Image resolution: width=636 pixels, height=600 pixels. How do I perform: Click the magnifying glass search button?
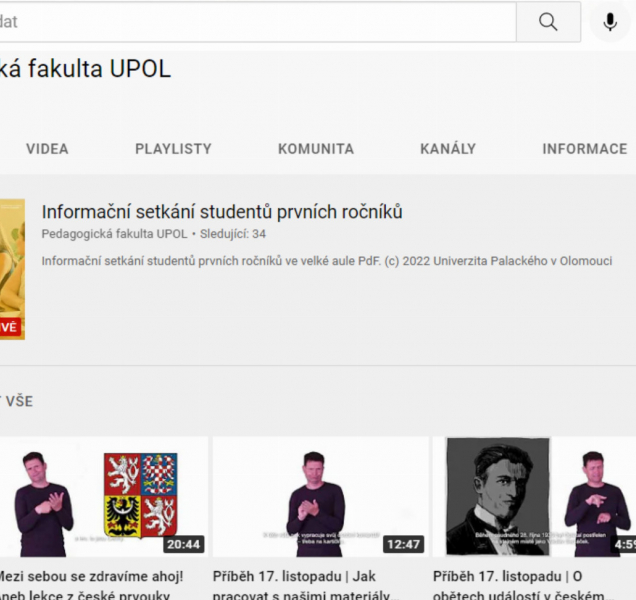(x=548, y=22)
